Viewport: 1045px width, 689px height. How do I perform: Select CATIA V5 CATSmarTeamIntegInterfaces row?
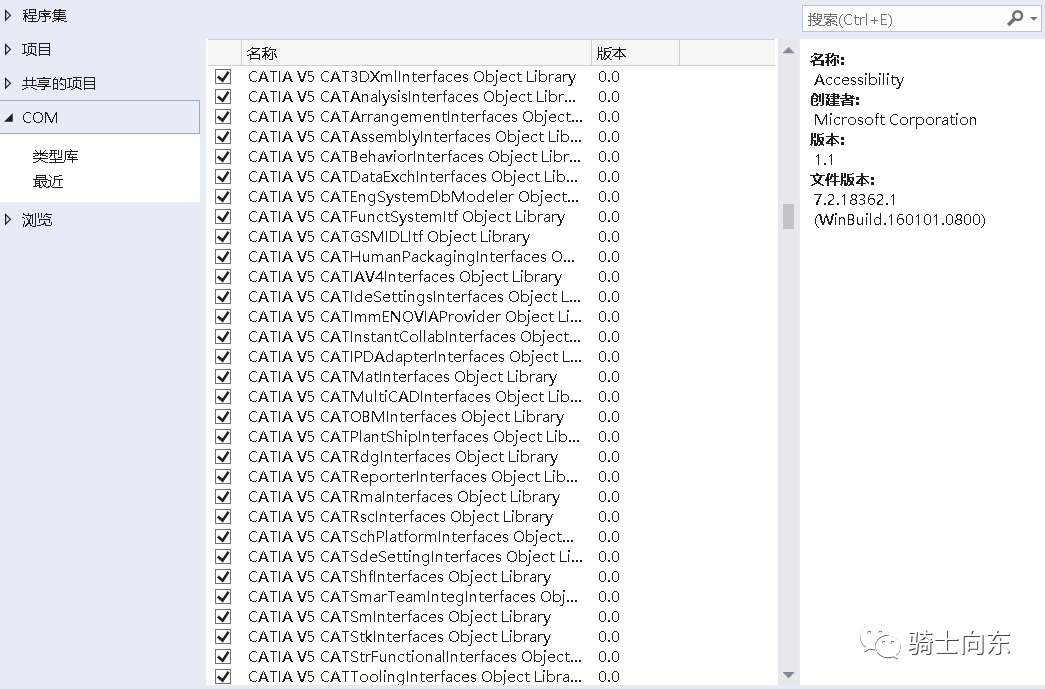[x=491, y=596]
